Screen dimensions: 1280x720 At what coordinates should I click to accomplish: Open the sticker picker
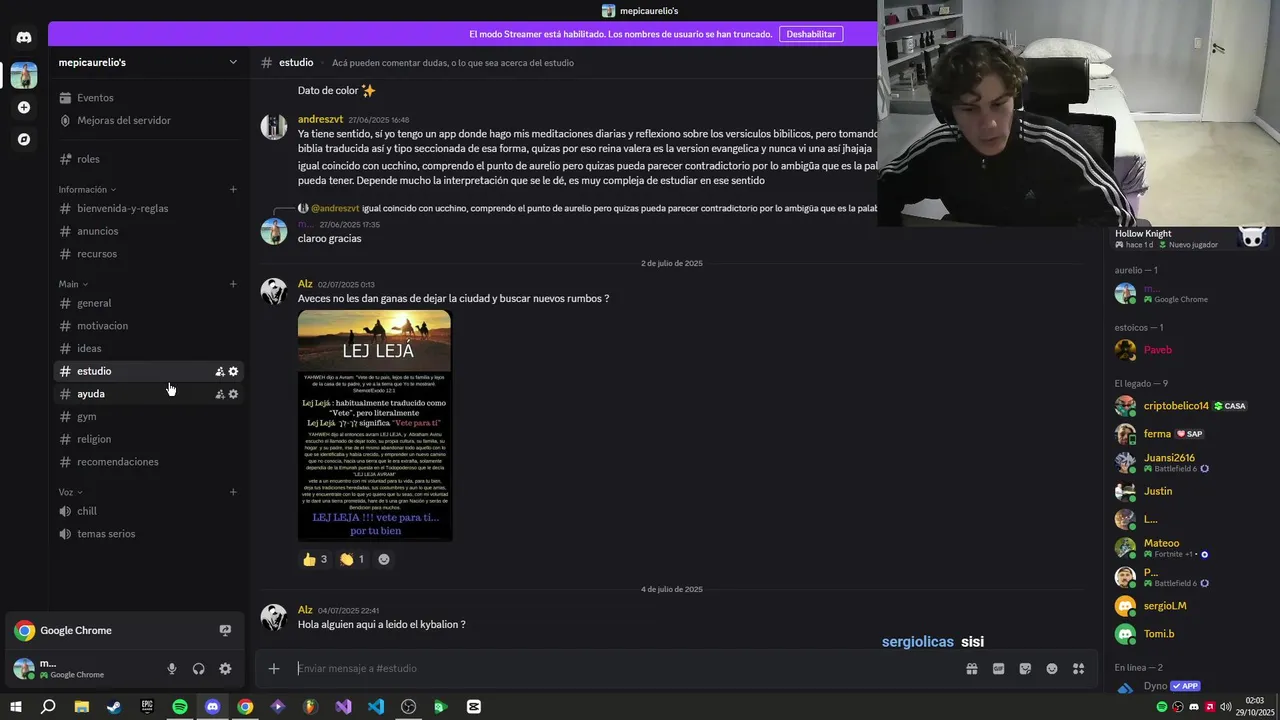1025,668
